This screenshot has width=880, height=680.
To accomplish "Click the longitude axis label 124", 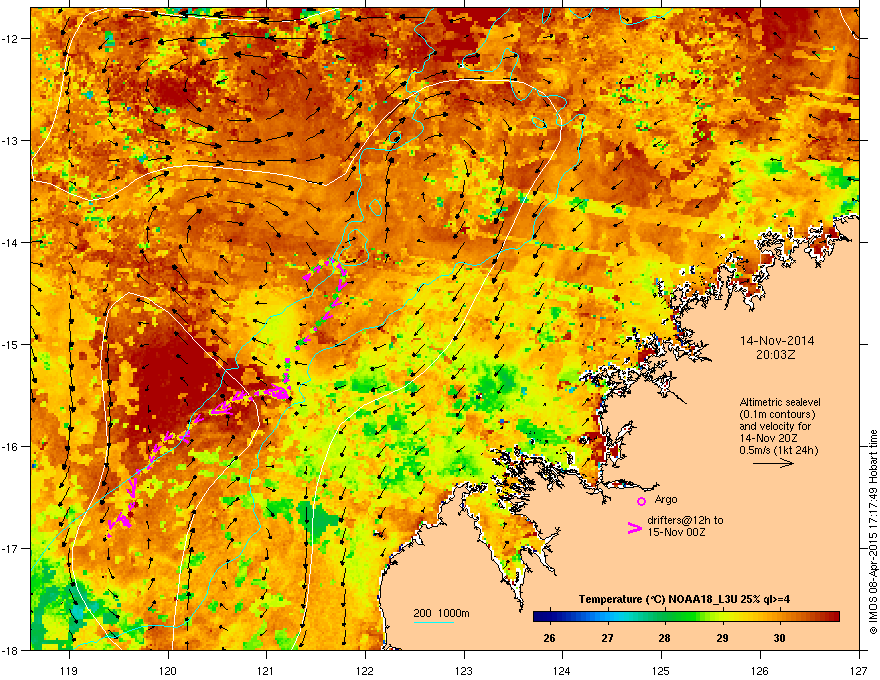I will pyautogui.click(x=562, y=670).
